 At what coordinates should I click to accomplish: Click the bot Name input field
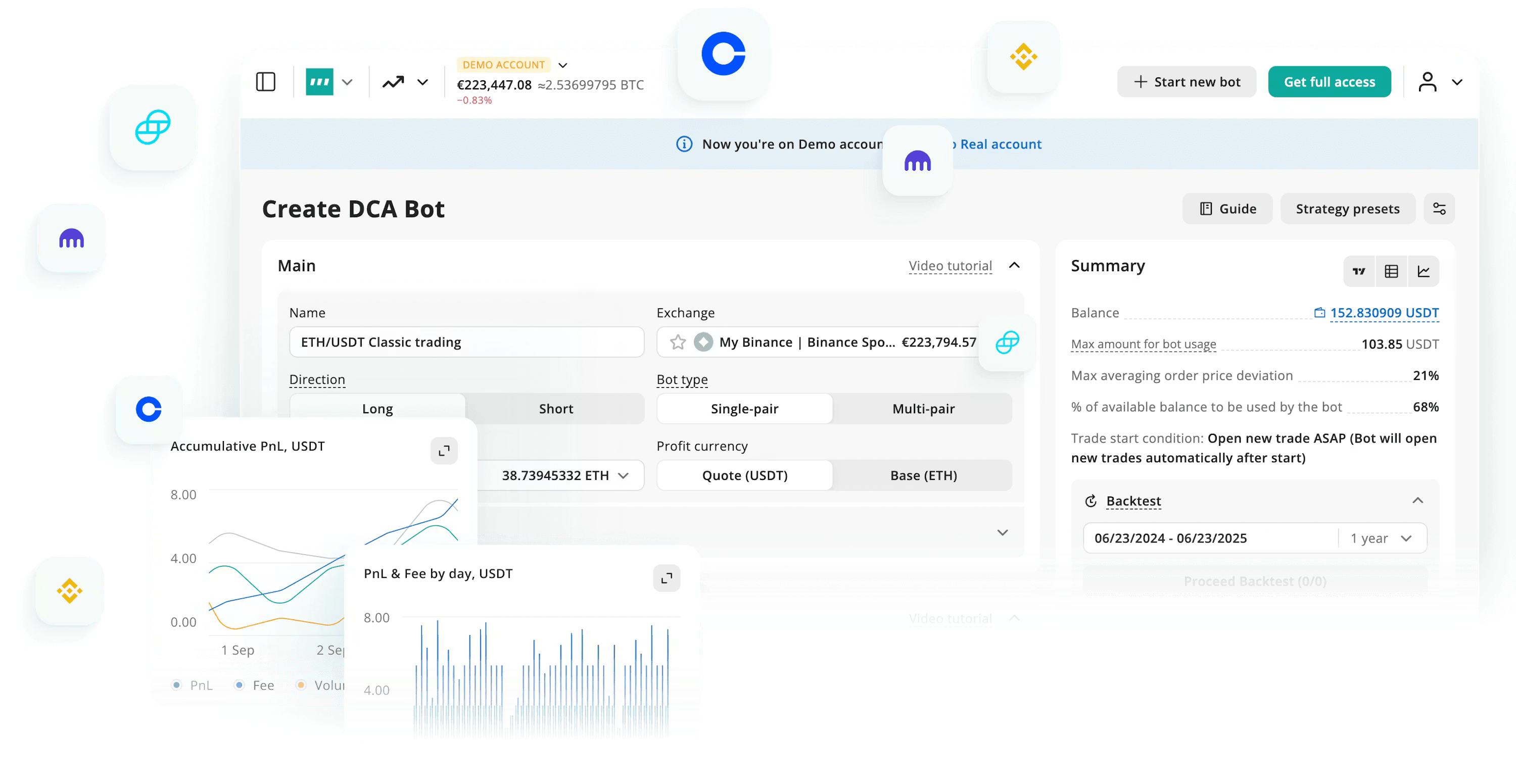pos(466,342)
